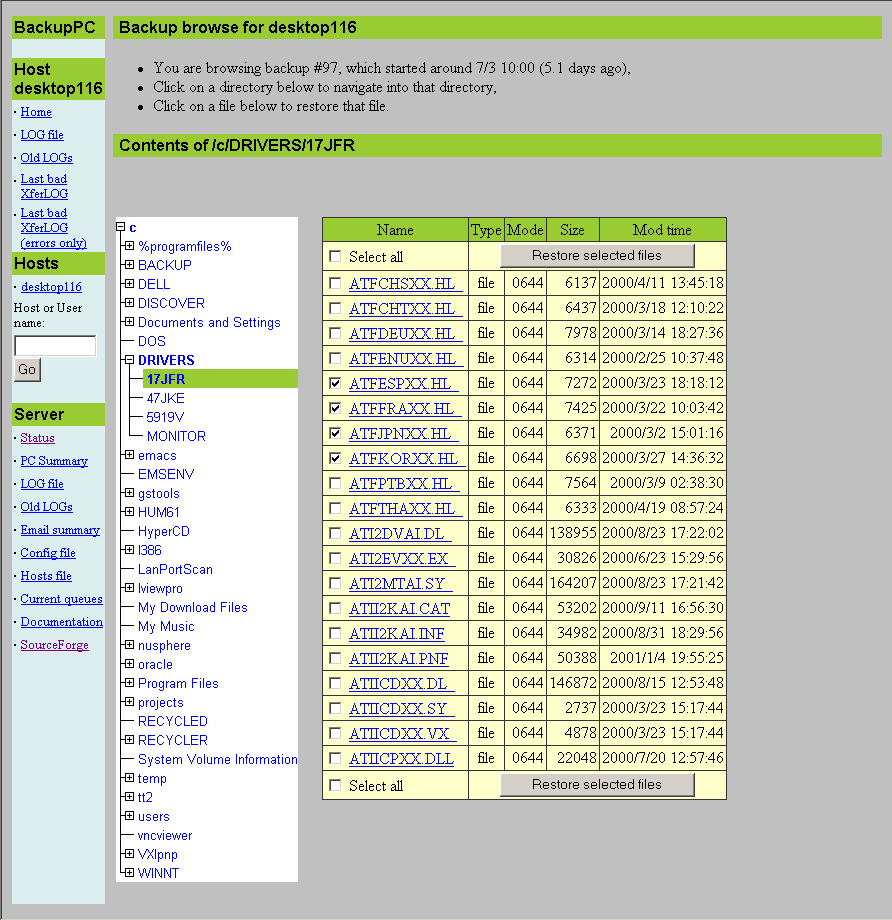
Task: Expand the WINNT folder node
Action: tap(130, 872)
